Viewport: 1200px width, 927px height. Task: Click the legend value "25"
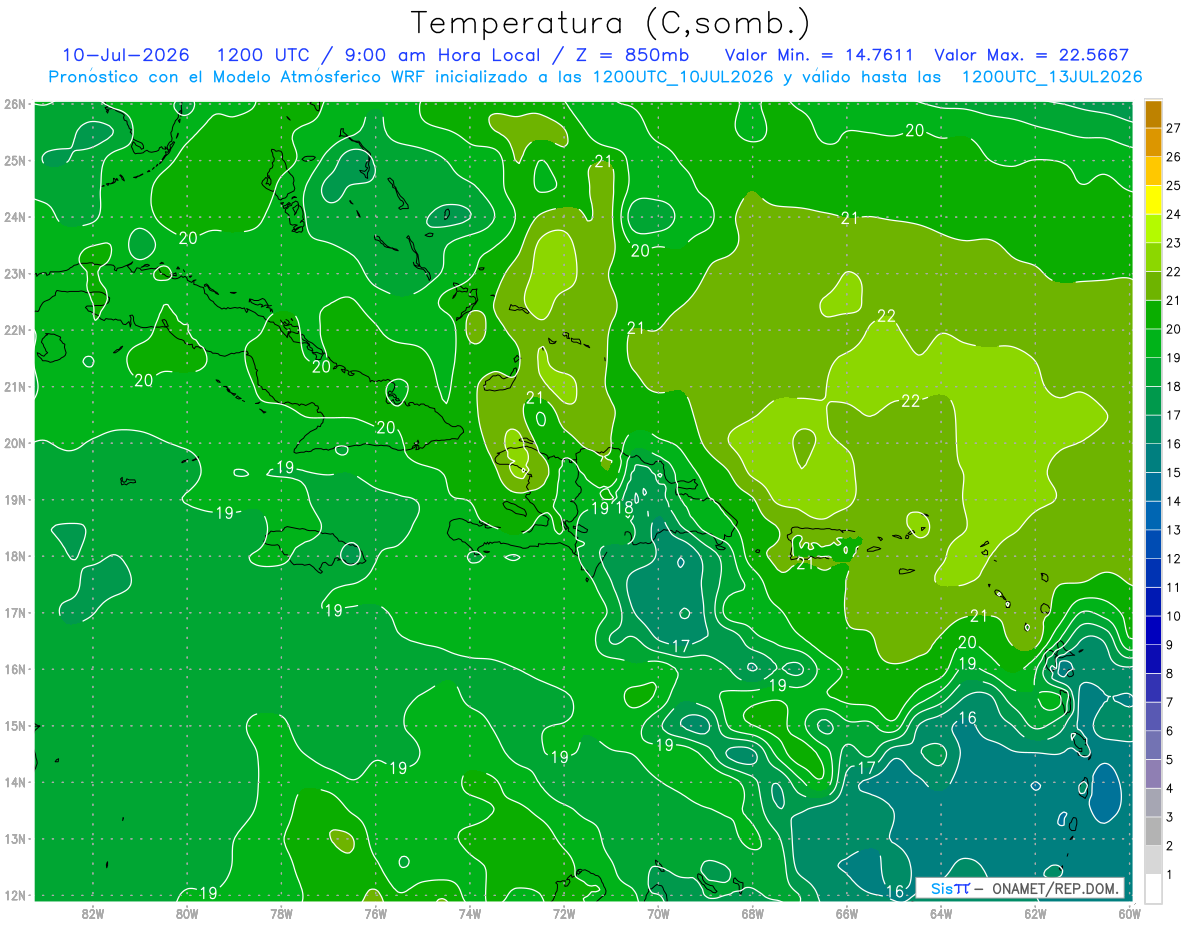(x=1174, y=185)
